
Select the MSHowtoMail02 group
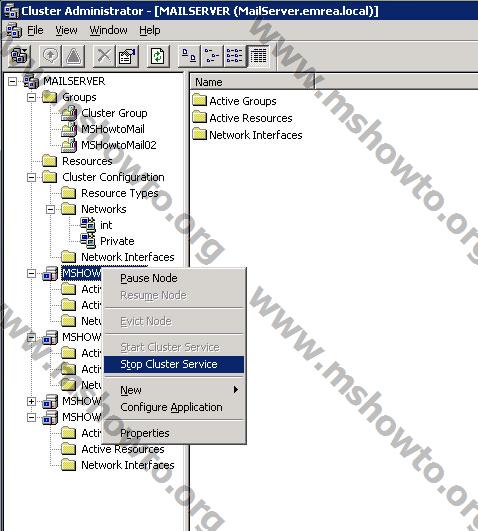(119, 145)
